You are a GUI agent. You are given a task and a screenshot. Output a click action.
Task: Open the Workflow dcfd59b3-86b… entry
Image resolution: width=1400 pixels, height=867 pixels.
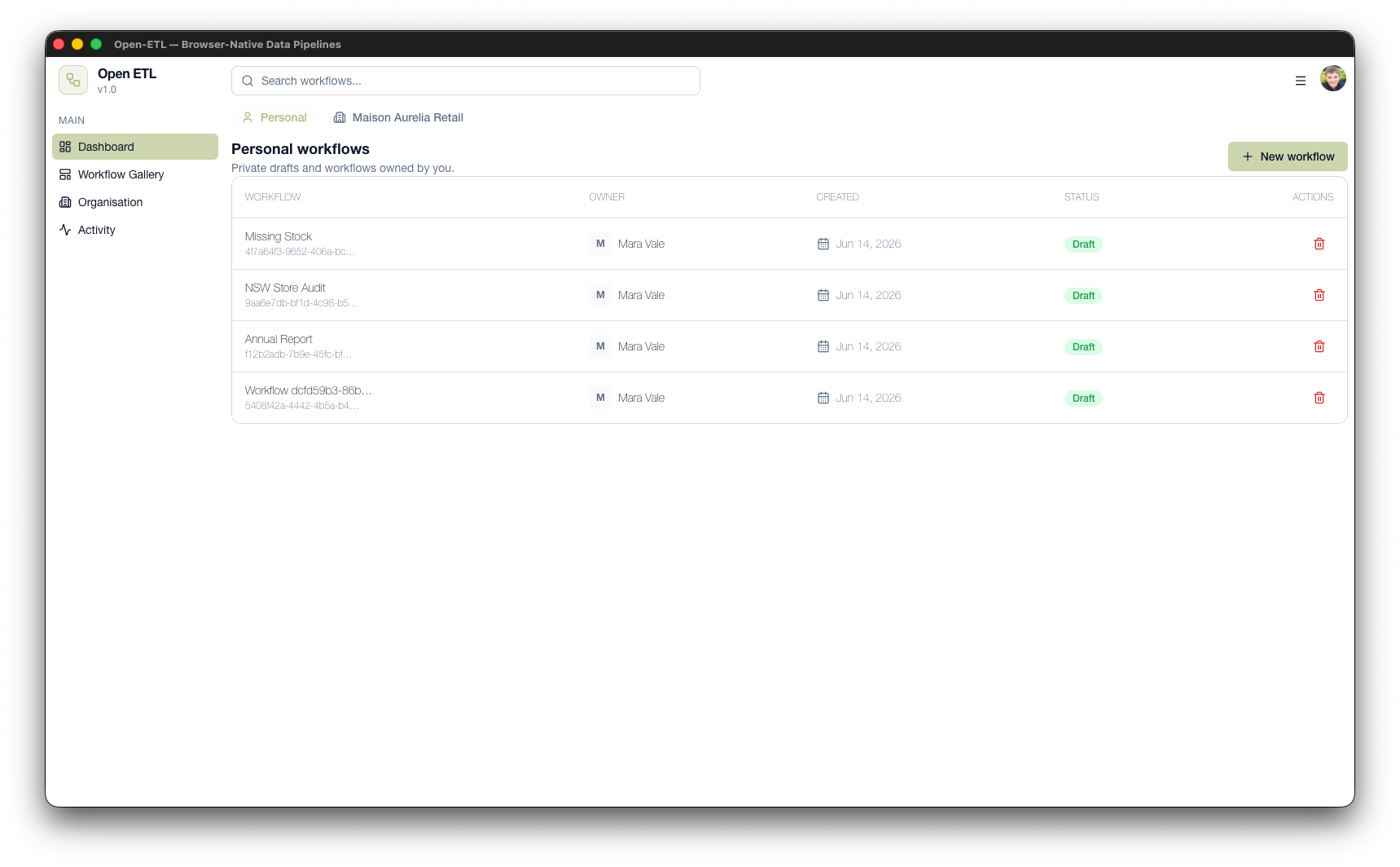tap(308, 390)
